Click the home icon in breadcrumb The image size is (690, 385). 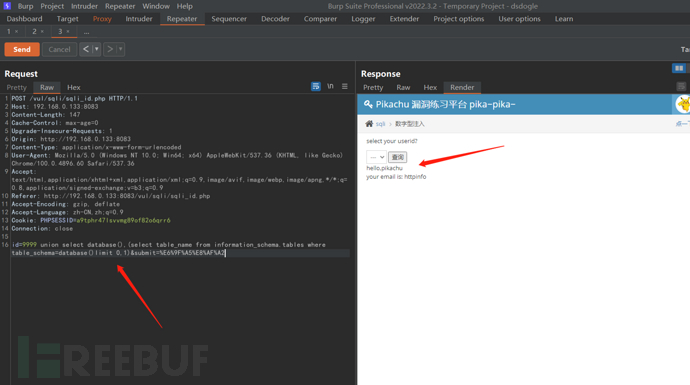(369, 124)
